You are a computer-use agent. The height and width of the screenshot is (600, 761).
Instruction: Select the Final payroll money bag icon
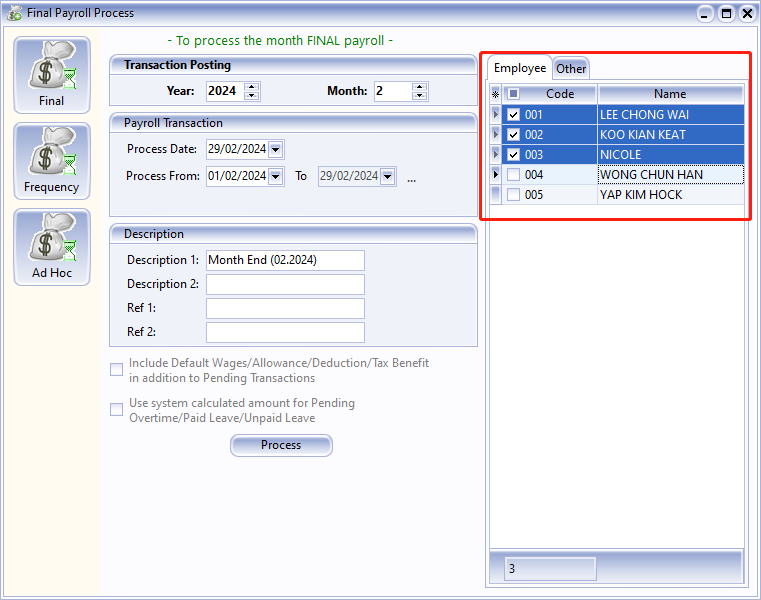pyautogui.click(x=52, y=75)
